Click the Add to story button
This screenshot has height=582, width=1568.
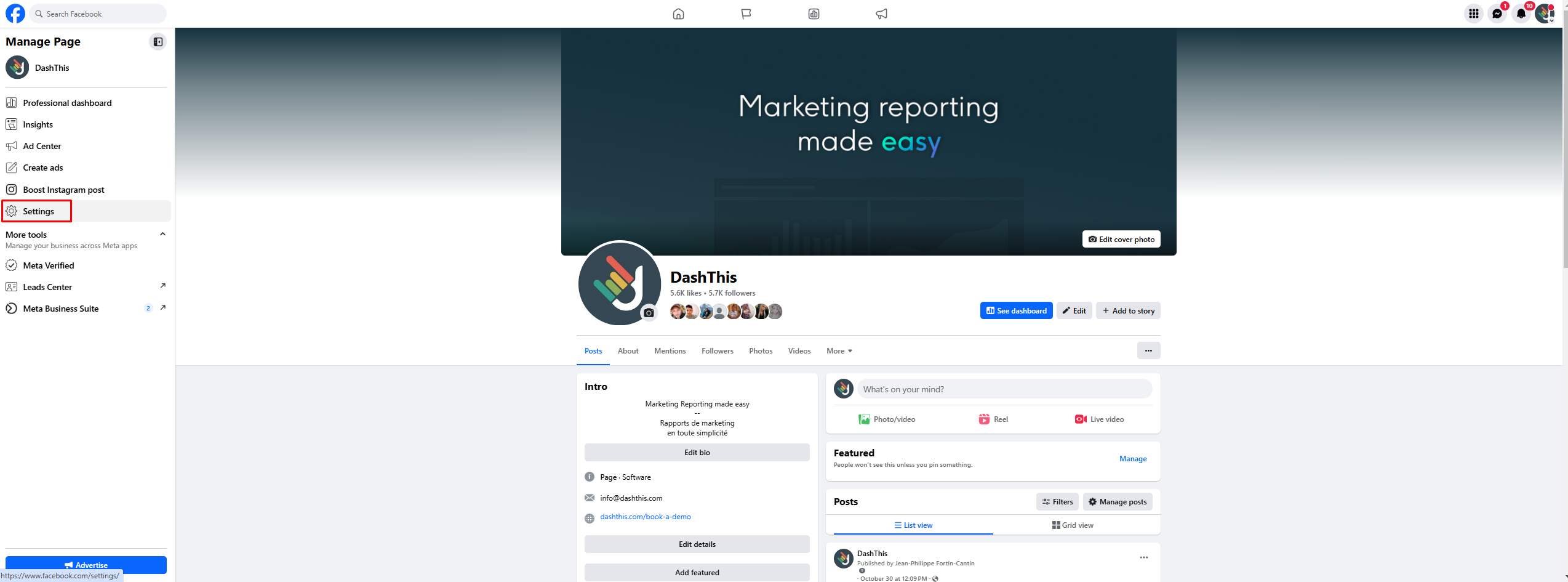(x=1128, y=310)
